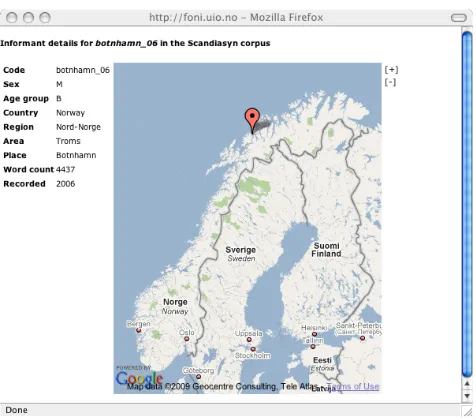
Task: Click the red close window button
Action: coord(12,17)
